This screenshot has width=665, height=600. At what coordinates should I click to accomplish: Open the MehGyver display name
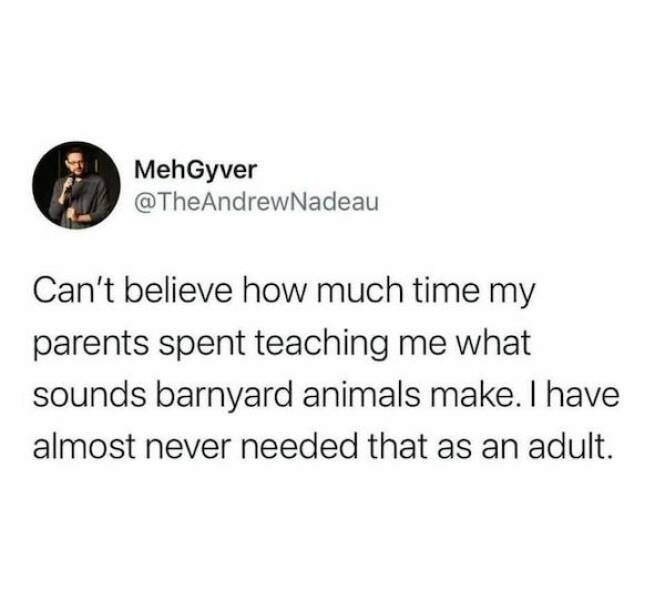pos(196,170)
